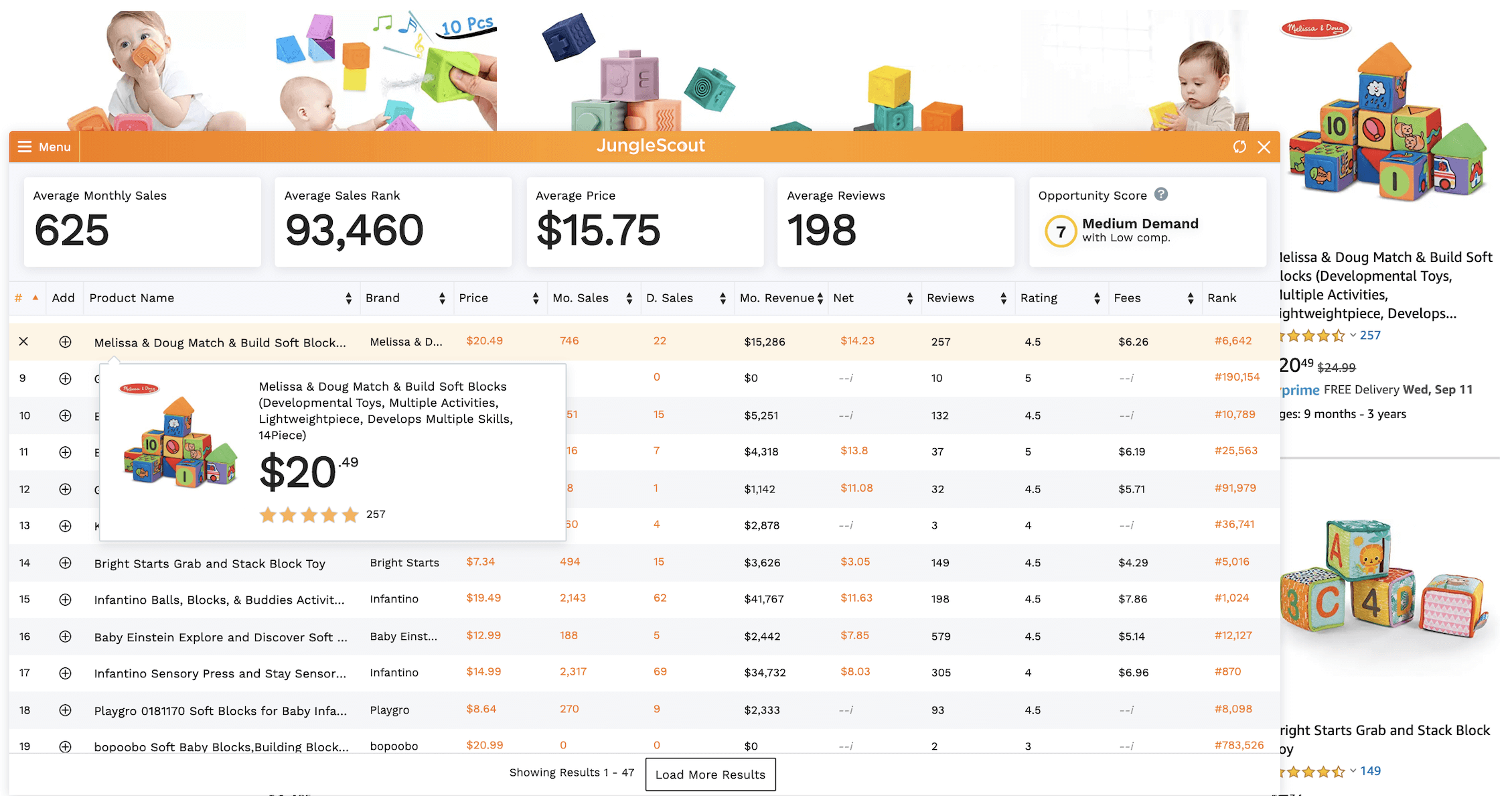Click Fees $7.86 cell
This screenshot has width=1512, height=796.
pos(1132,599)
